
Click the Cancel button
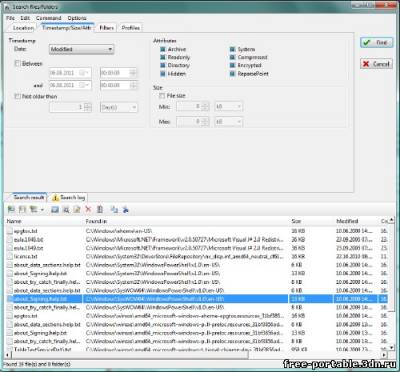coord(375,64)
